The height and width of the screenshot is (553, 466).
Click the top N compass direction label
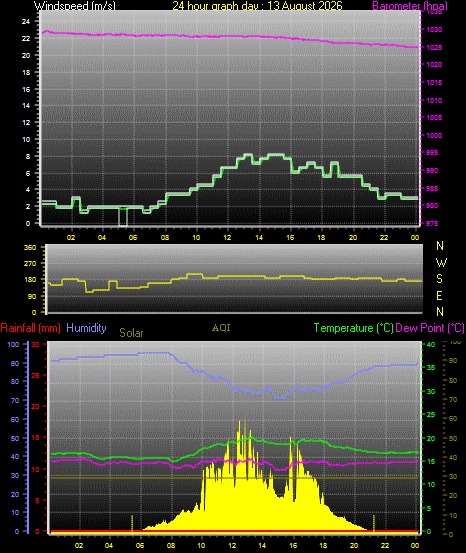(x=440, y=245)
